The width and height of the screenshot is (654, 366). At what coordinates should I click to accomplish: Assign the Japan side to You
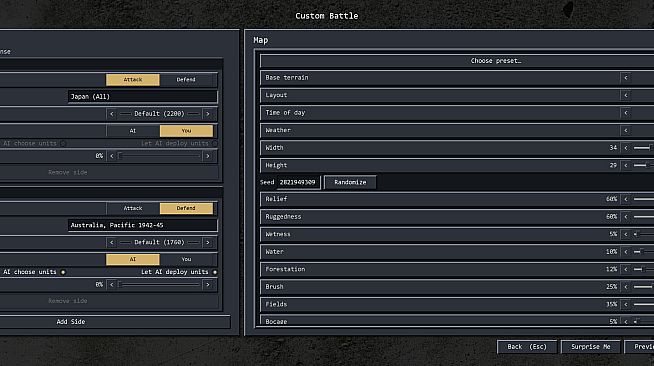coord(186,131)
